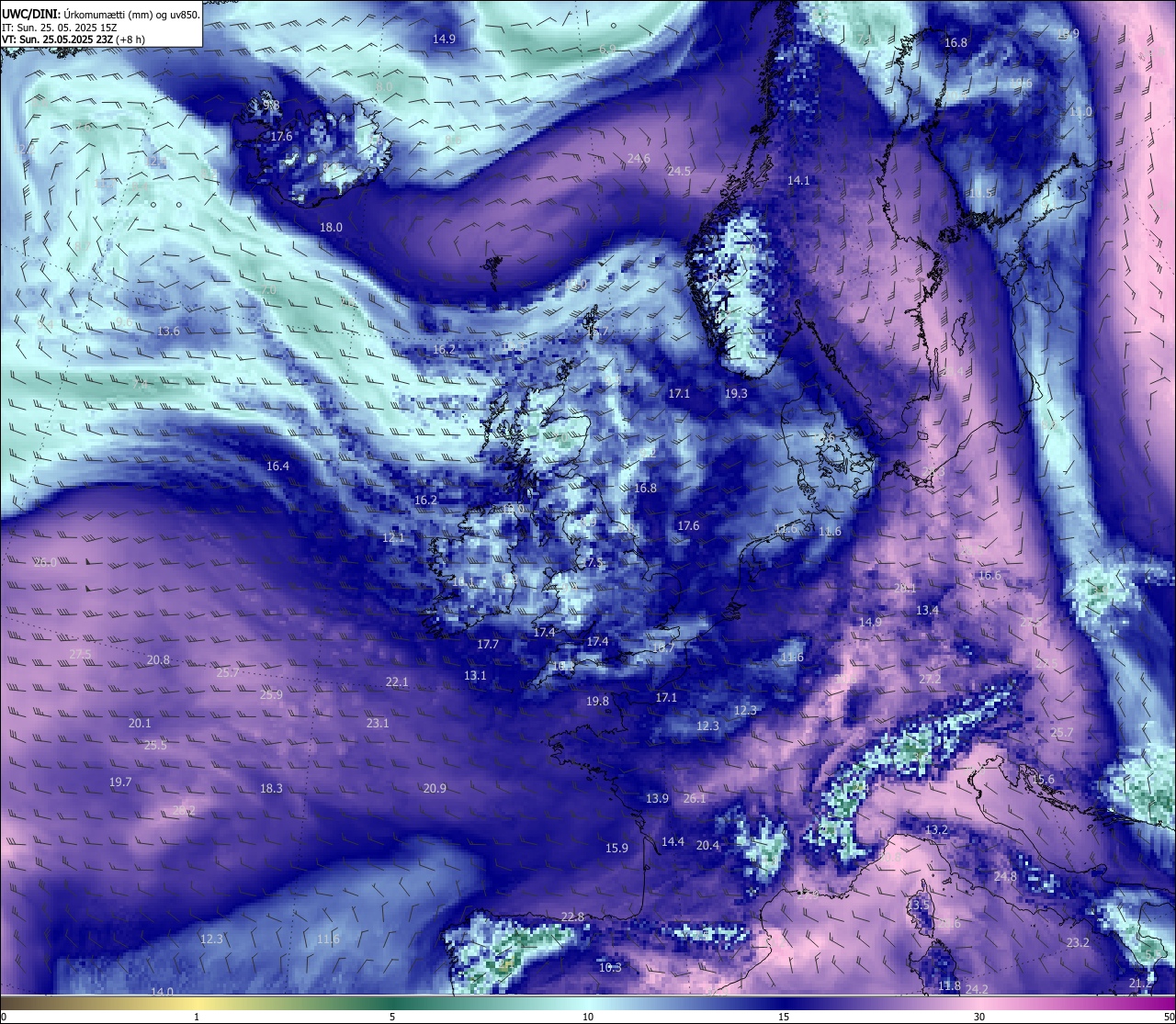Click the 20.4 value label
Image resolution: width=1176 pixels, height=1024 pixels.
pyautogui.click(x=707, y=845)
